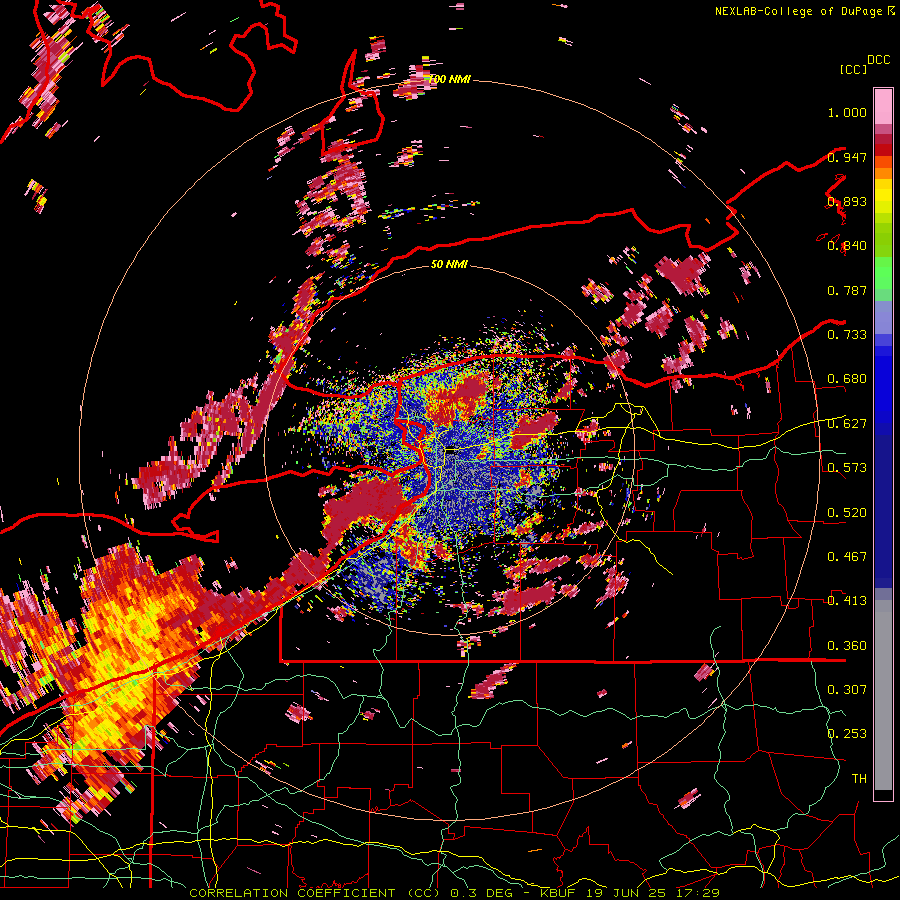
Task: Click the 100 NMI range ring label
Action: click(449, 79)
